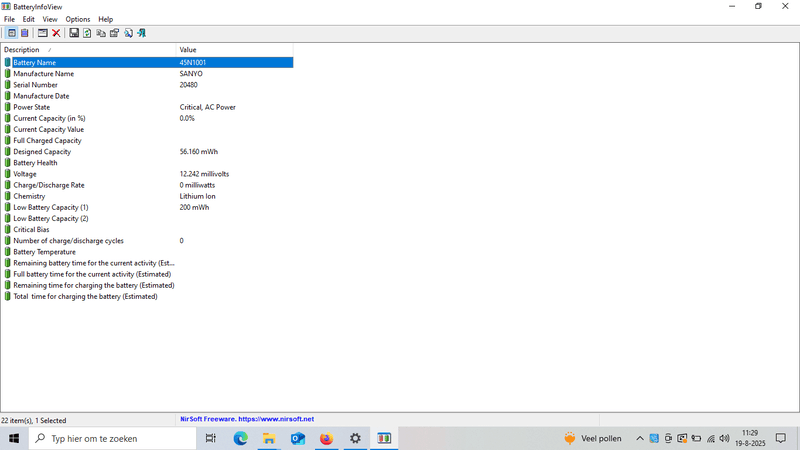Click the Meet Now camera tray icon
Screen dimensions: 800x450
tap(668, 438)
